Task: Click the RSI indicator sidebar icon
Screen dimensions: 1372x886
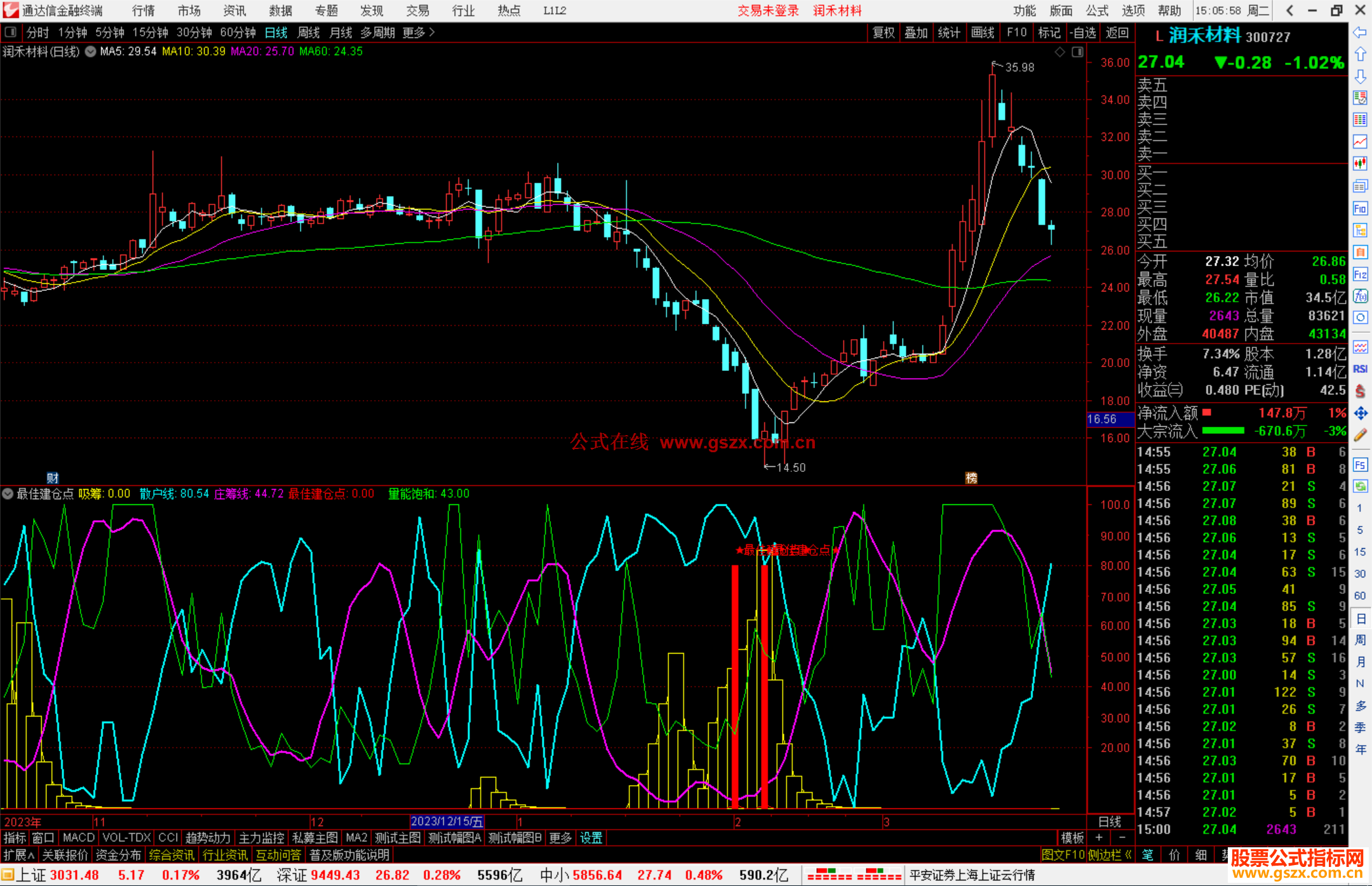Action: (1360, 369)
